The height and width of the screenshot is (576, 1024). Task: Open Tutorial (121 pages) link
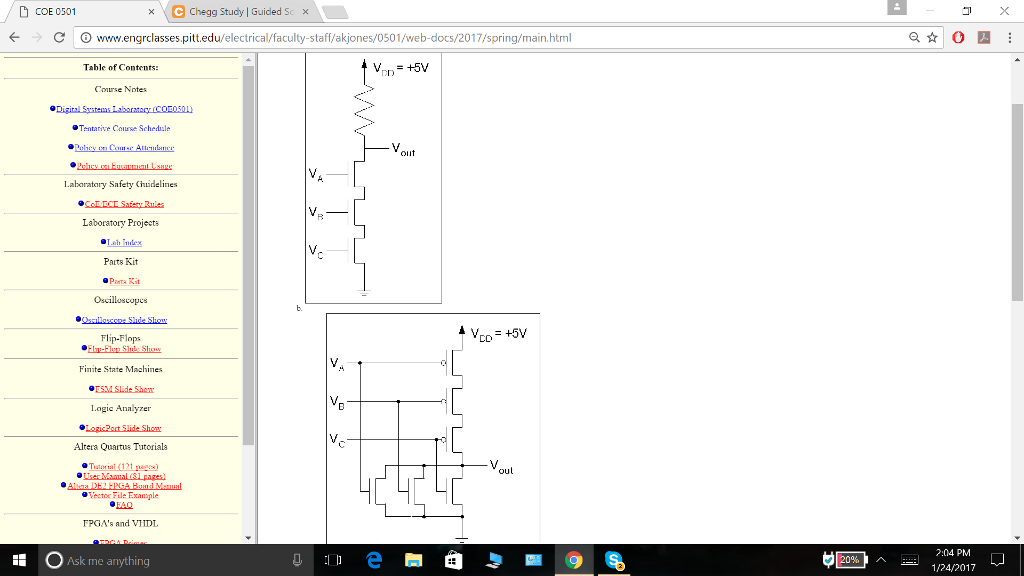click(x=123, y=467)
